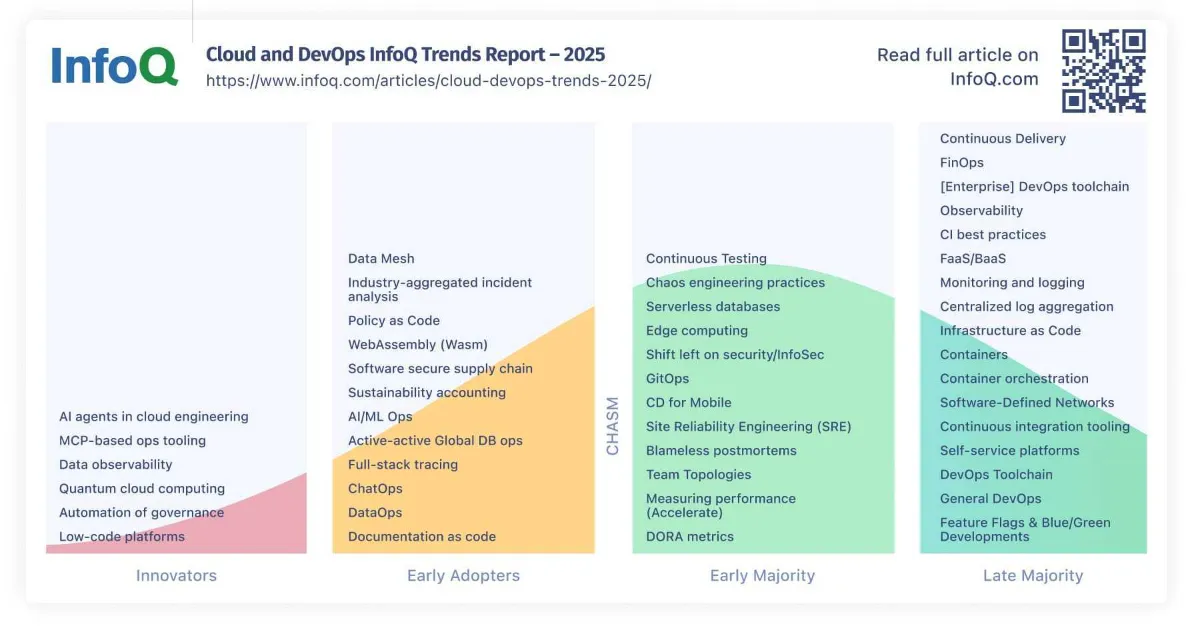
Task: Click 'Serverless databases' entry
Action: point(713,307)
